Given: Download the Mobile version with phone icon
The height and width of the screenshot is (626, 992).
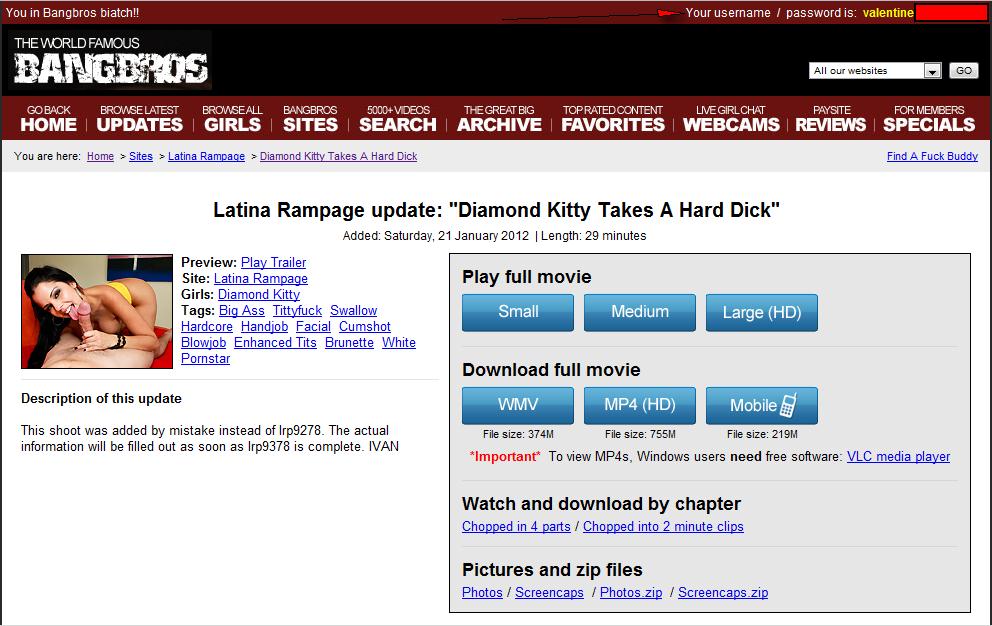Looking at the screenshot, I should (762, 405).
